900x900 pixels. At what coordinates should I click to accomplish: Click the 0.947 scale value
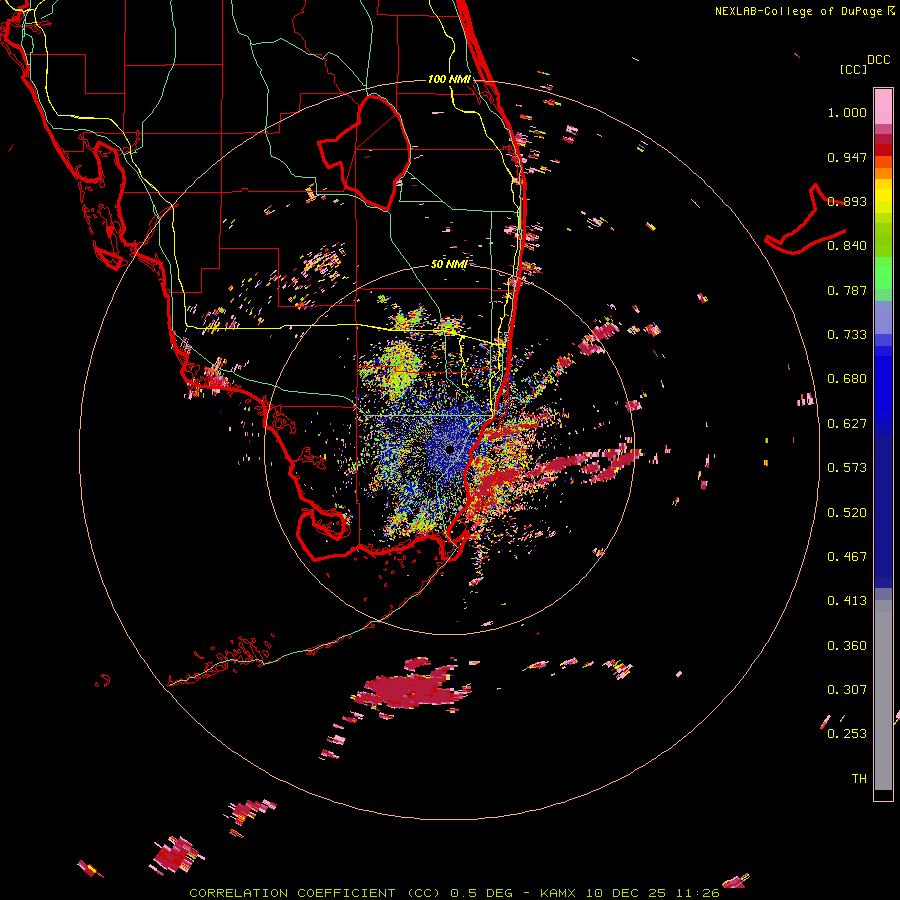[x=847, y=157]
